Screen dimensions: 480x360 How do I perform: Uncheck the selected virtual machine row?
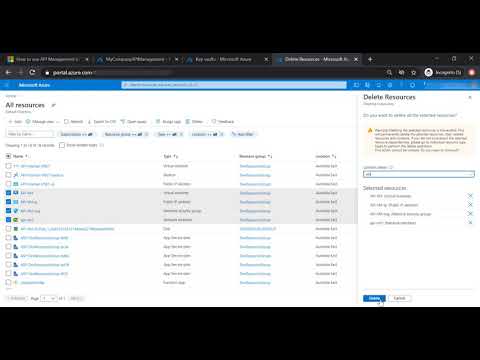pos(8,193)
